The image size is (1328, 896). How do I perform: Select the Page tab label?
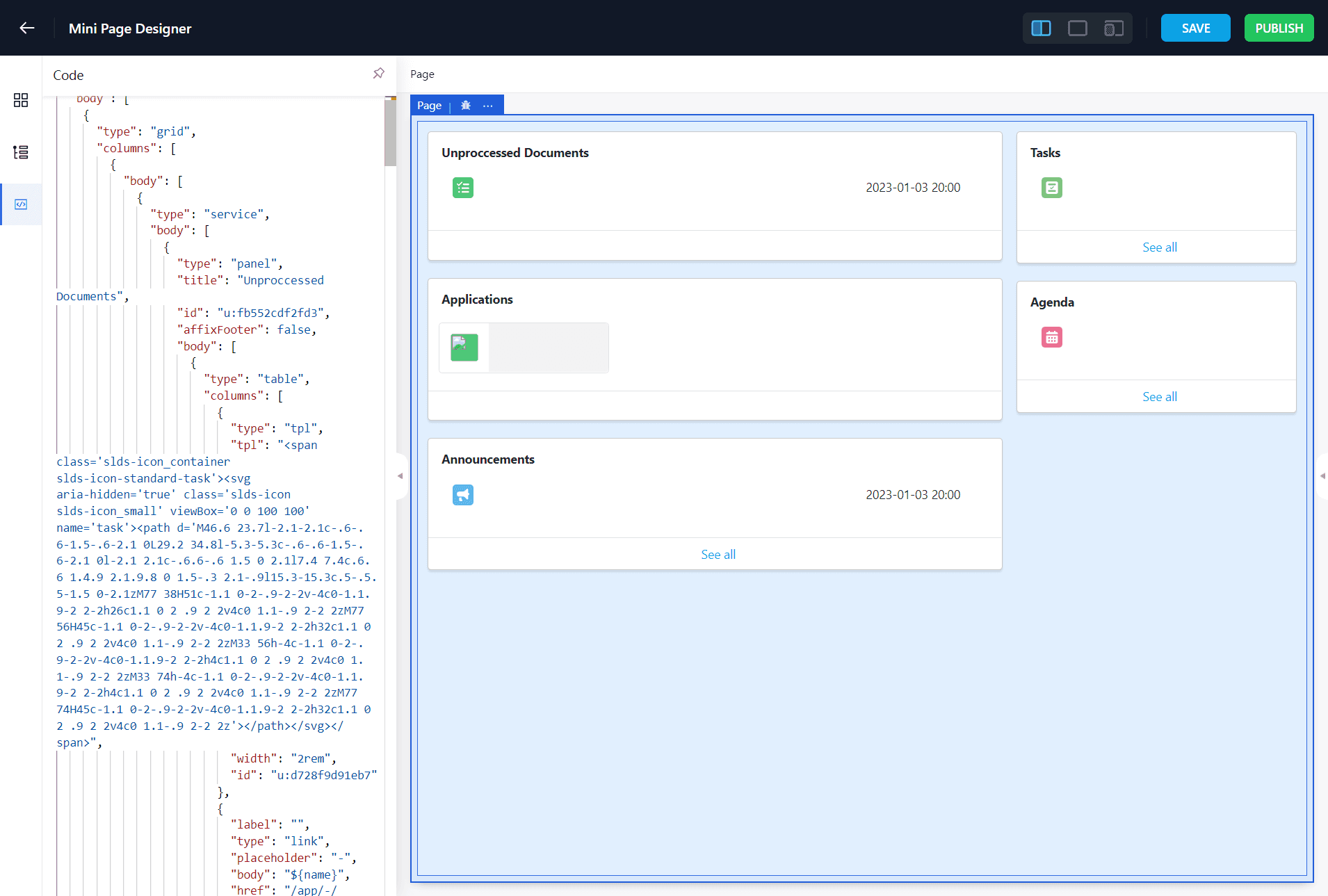pyautogui.click(x=429, y=106)
